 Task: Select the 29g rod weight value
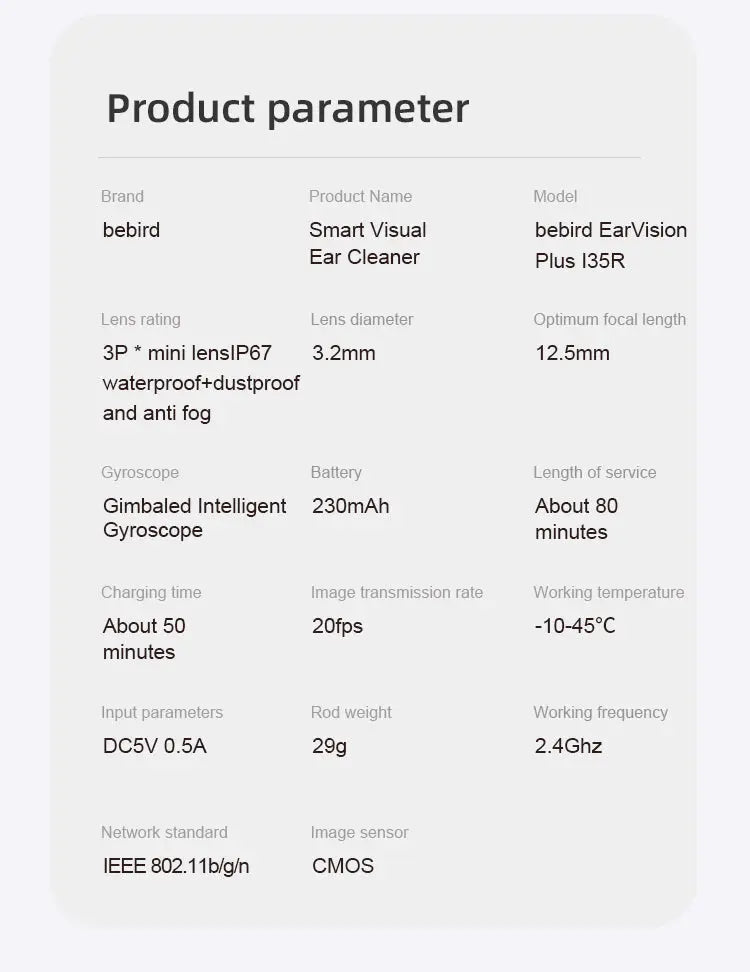point(329,746)
